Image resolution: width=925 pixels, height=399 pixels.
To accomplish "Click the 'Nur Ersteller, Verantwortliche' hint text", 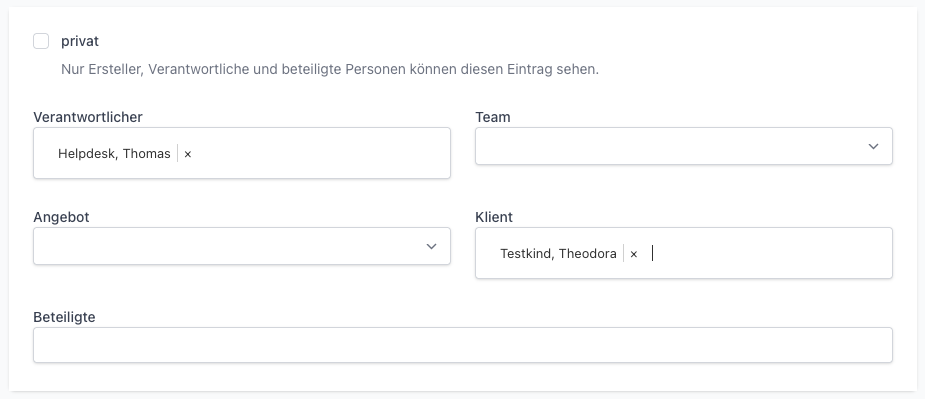I will pos(330,70).
